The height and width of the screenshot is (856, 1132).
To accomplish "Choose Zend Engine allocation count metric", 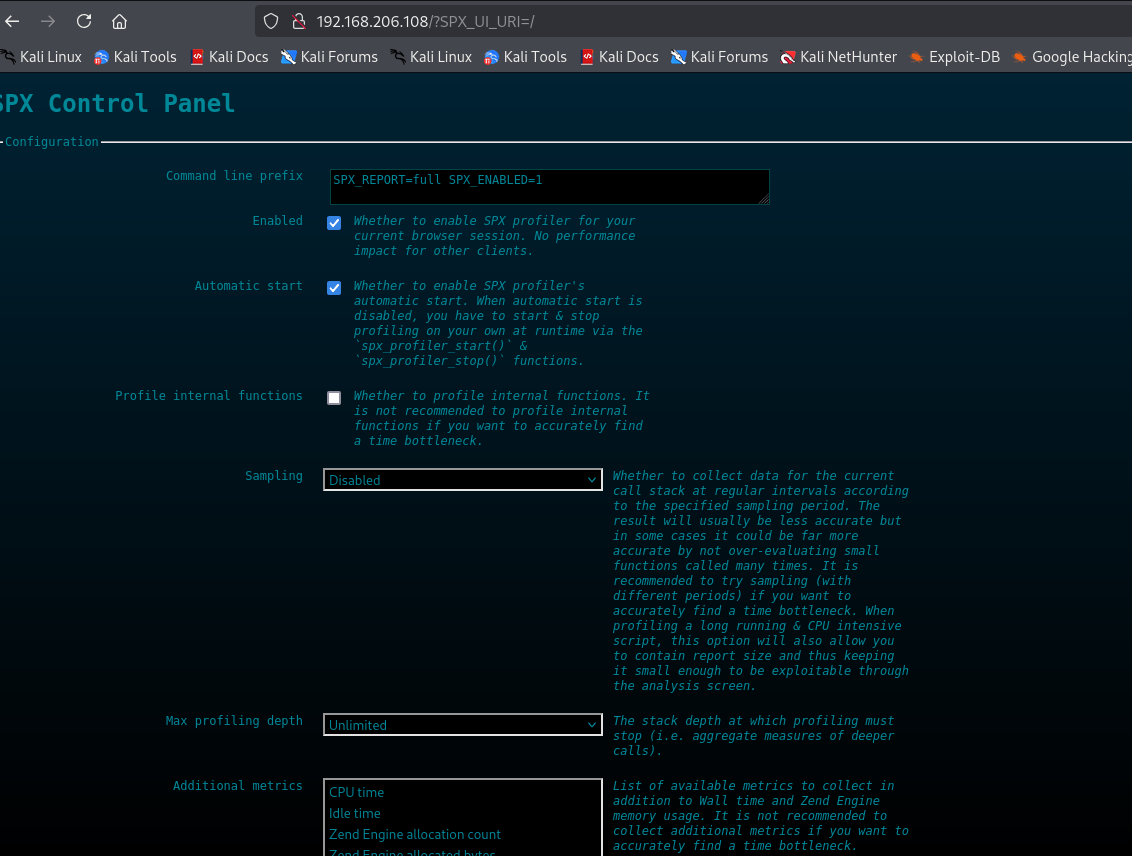I will 415,834.
